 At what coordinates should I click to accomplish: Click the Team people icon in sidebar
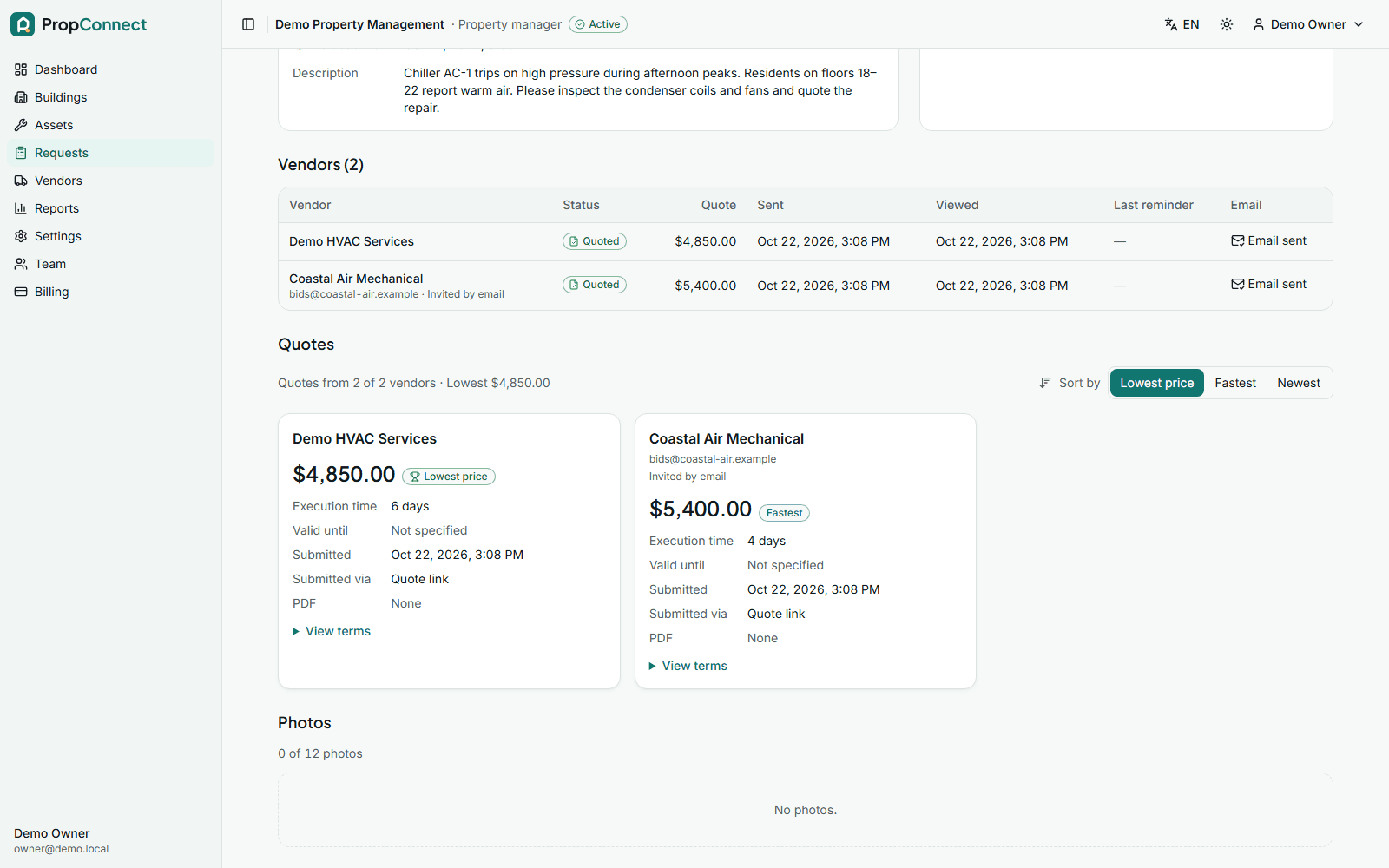(21, 264)
